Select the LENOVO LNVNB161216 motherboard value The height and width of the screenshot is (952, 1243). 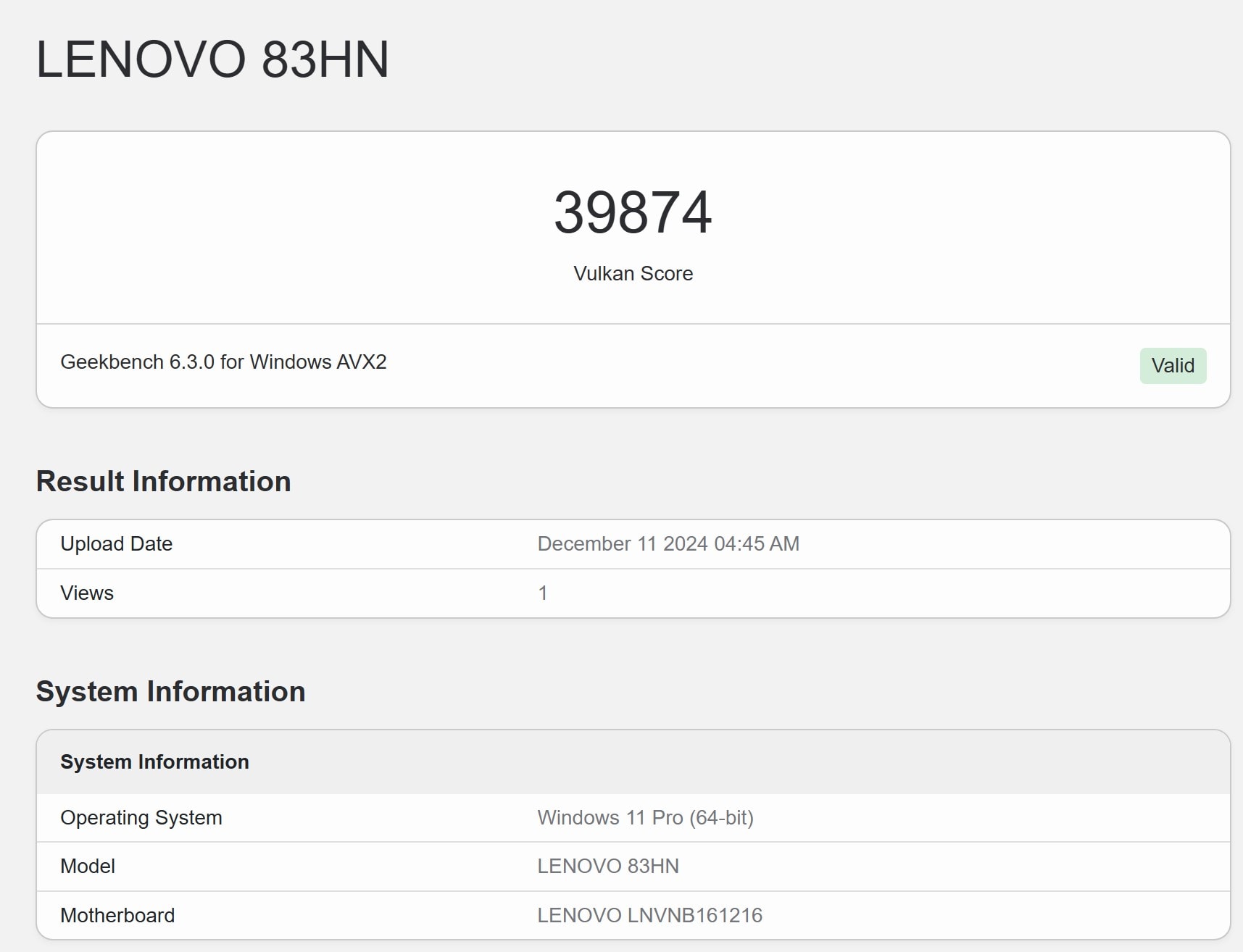[x=649, y=915]
